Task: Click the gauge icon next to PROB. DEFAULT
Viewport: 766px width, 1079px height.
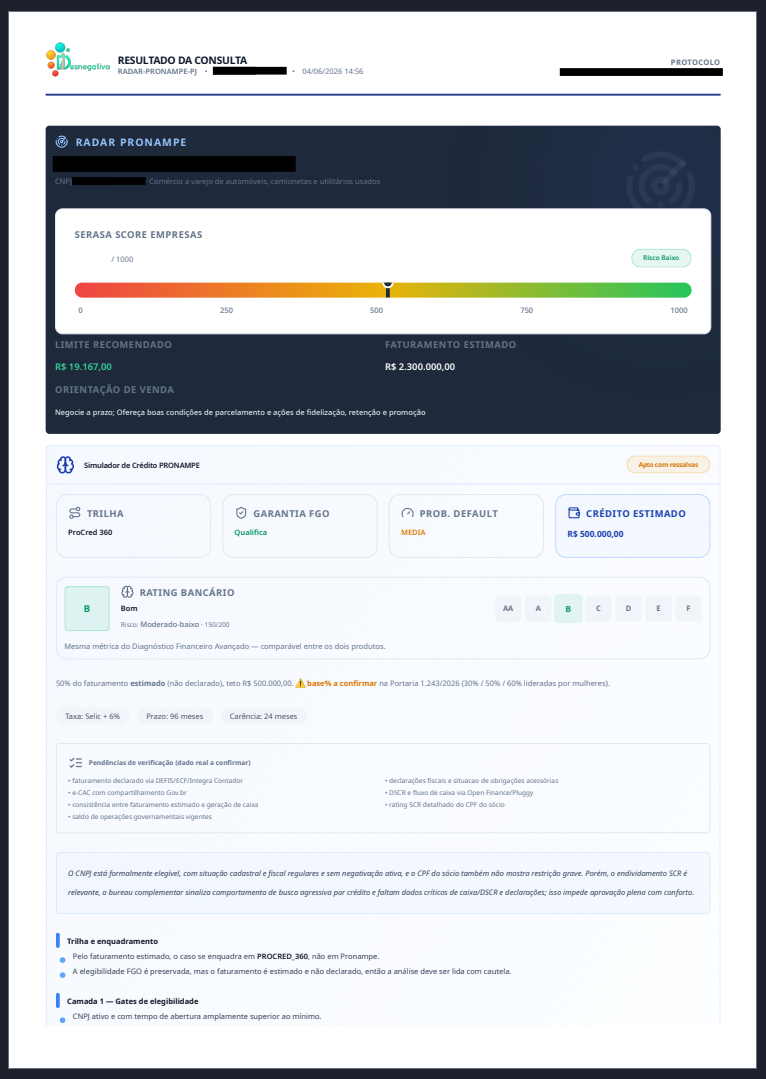Action: click(407, 513)
